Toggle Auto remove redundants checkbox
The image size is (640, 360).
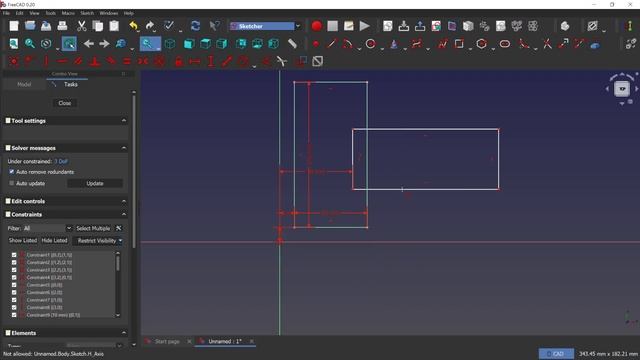pyautogui.click(x=11, y=172)
